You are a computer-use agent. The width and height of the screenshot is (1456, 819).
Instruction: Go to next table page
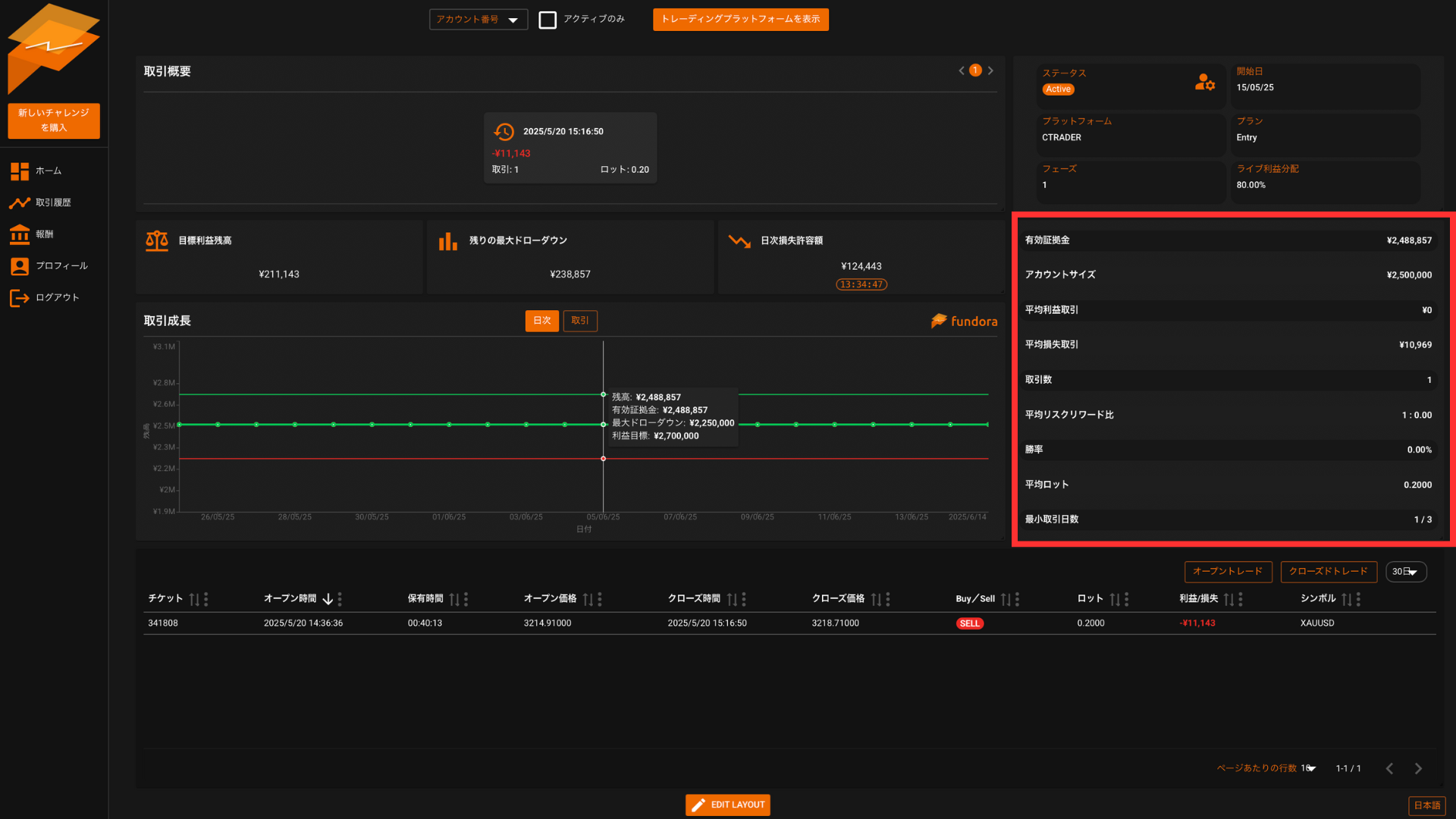(x=1418, y=768)
